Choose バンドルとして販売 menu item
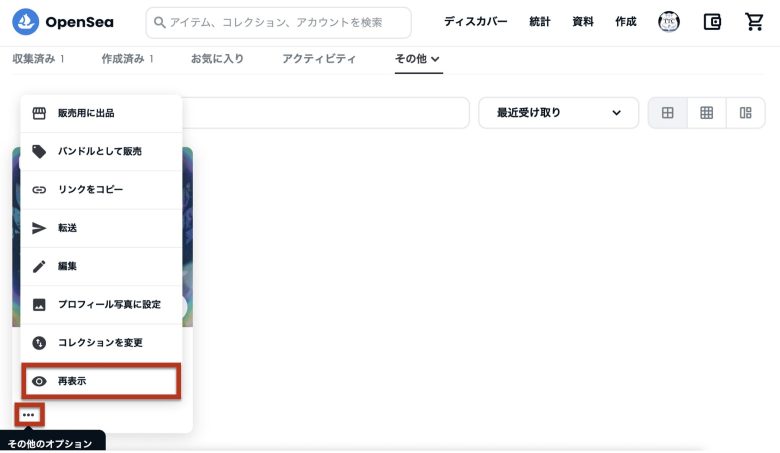Image resolution: width=780 pixels, height=453 pixels. click(x=101, y=151)
